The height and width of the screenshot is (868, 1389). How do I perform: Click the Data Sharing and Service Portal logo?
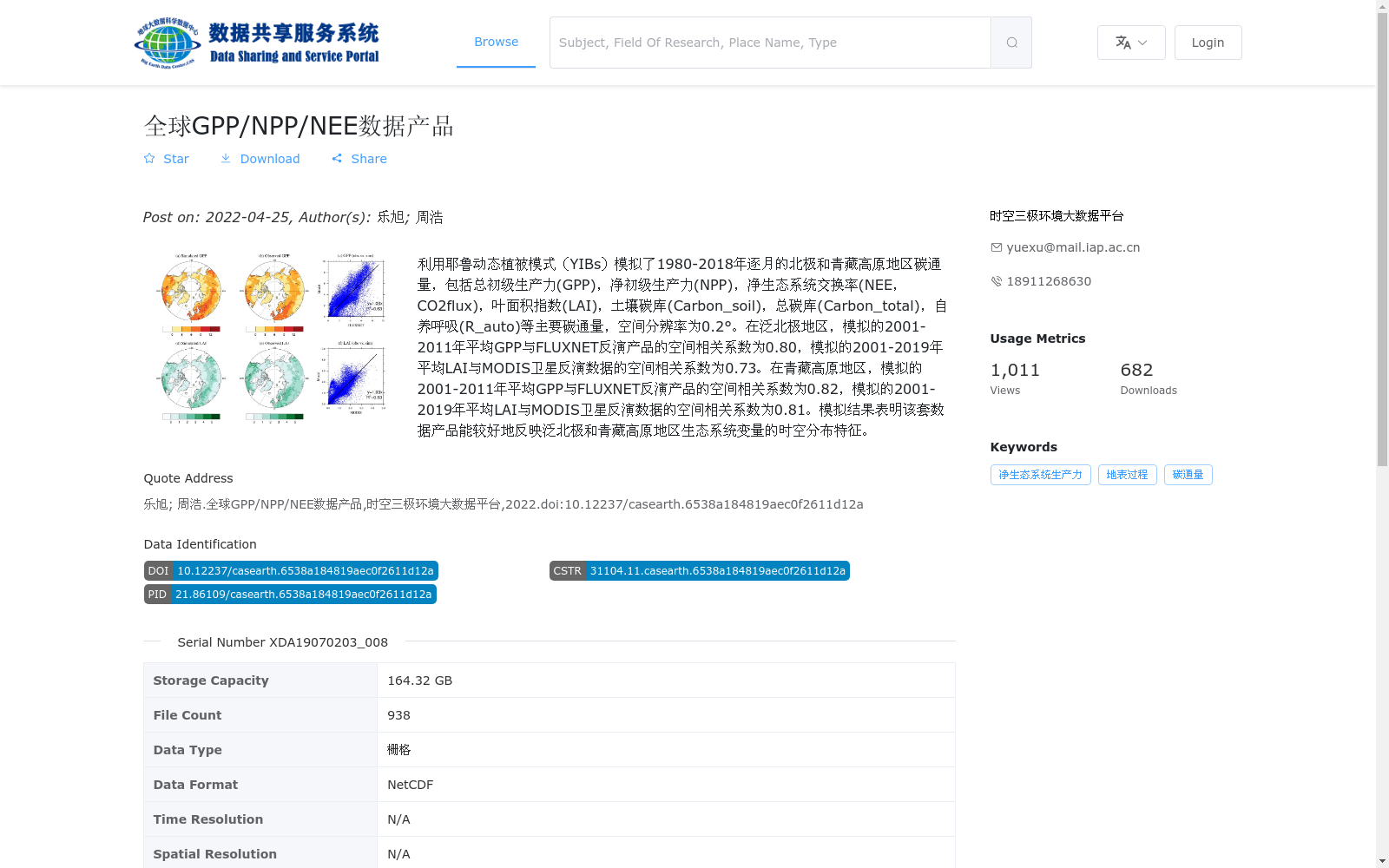[x=257, y=43]
